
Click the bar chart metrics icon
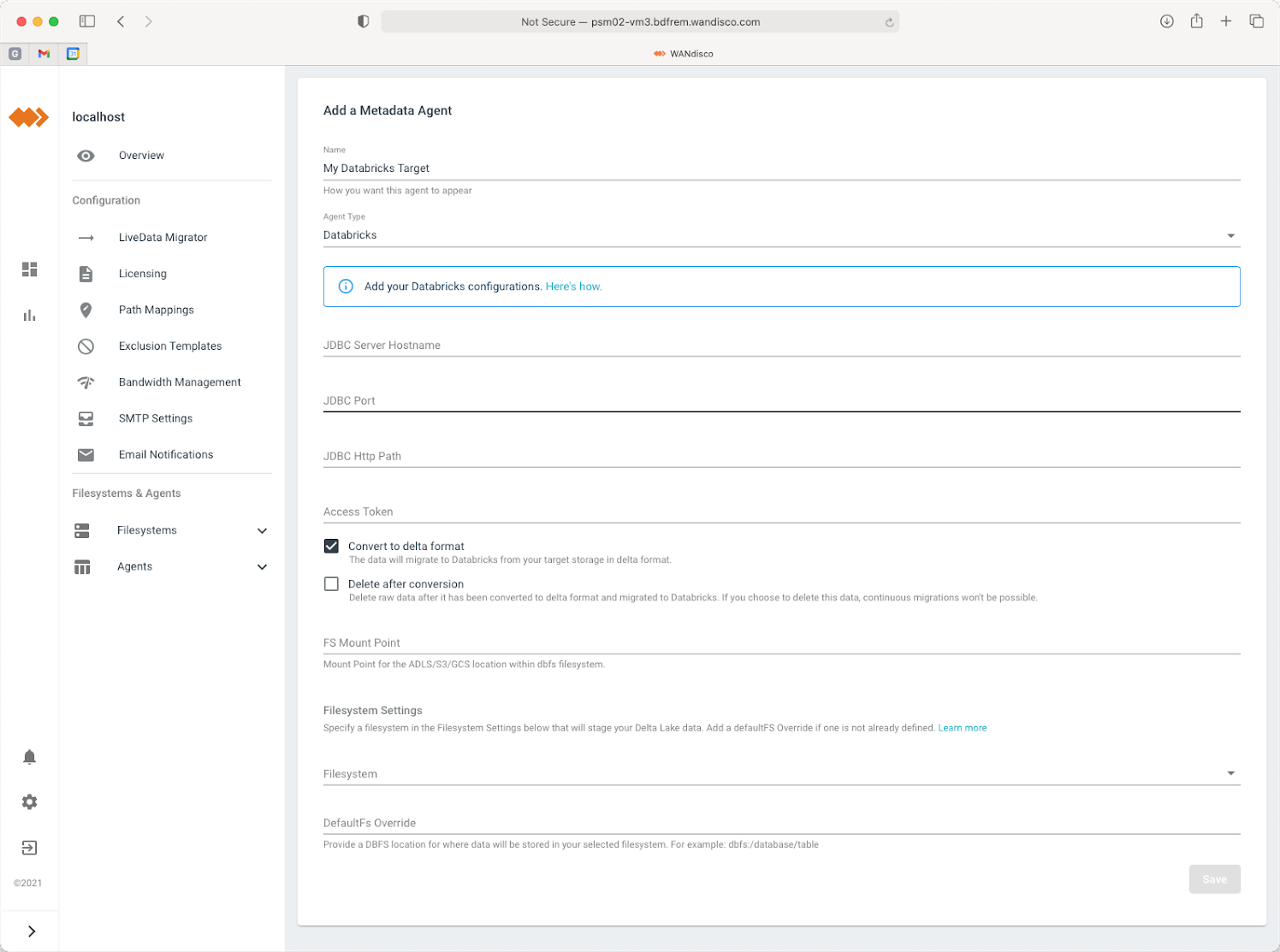tap(29, 316)
